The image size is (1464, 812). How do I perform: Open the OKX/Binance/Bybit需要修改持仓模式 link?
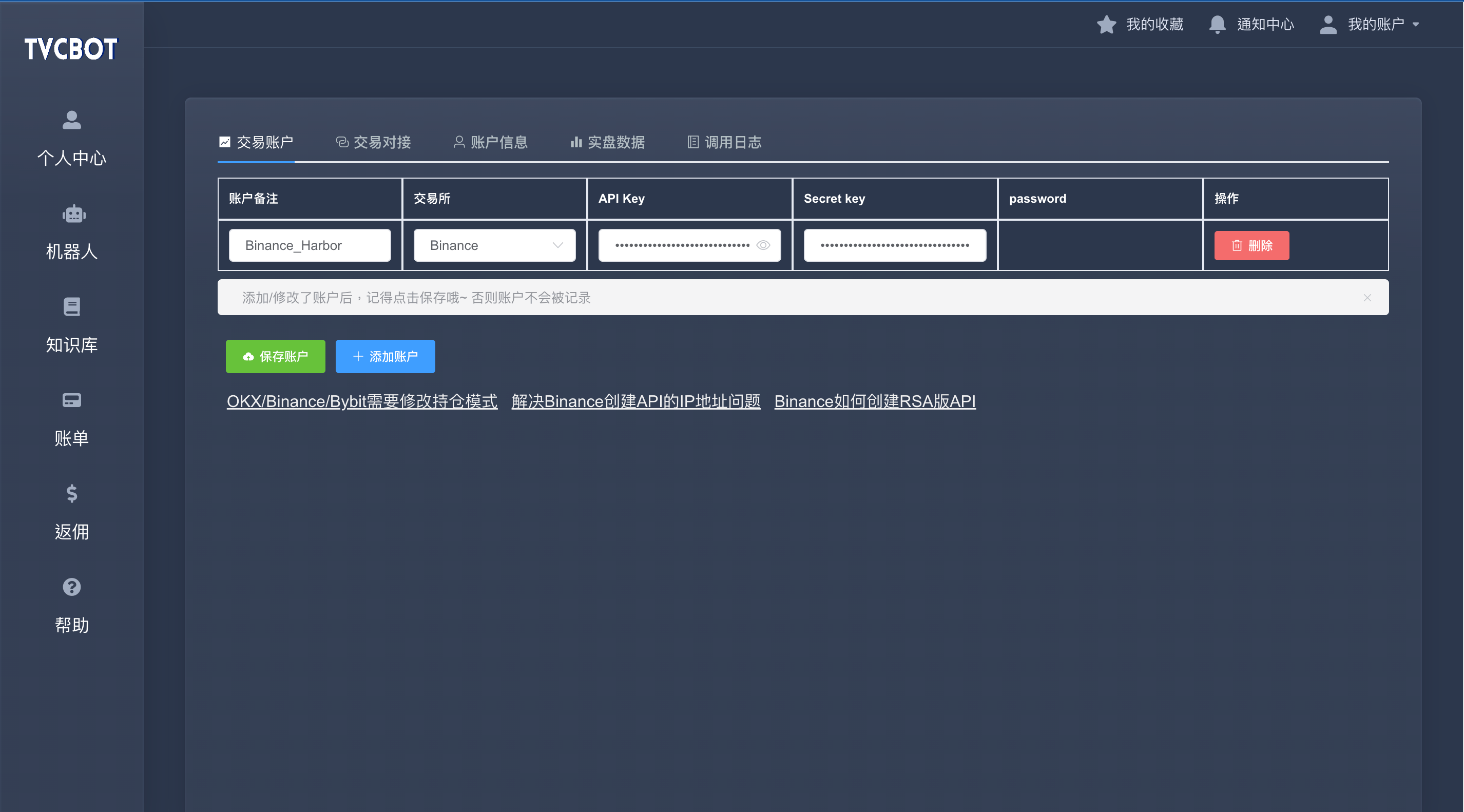click(x=362, y=401)
